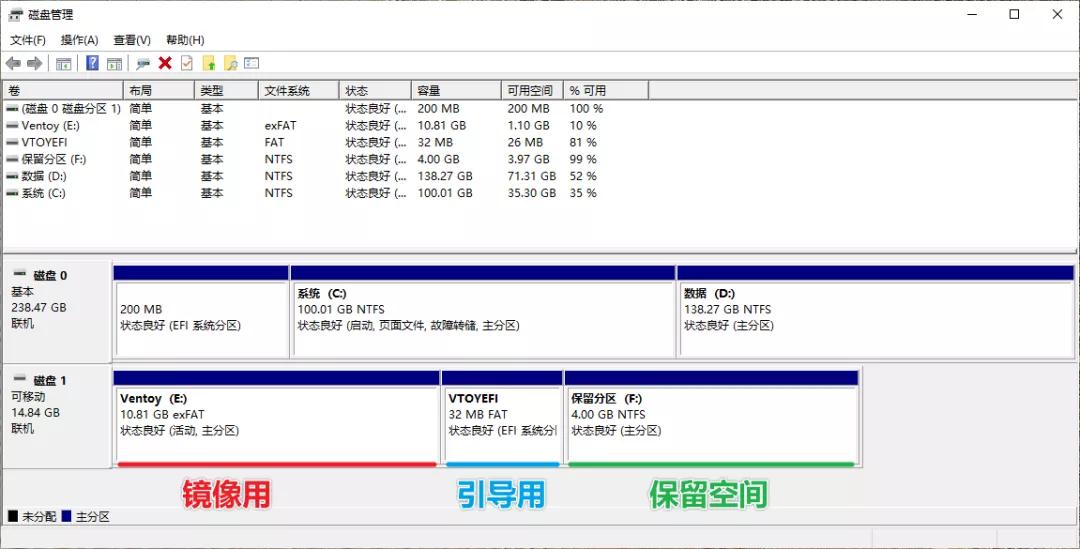Click the folder with magnifier search icon
1080x549 pixels.
click(231, 63)
